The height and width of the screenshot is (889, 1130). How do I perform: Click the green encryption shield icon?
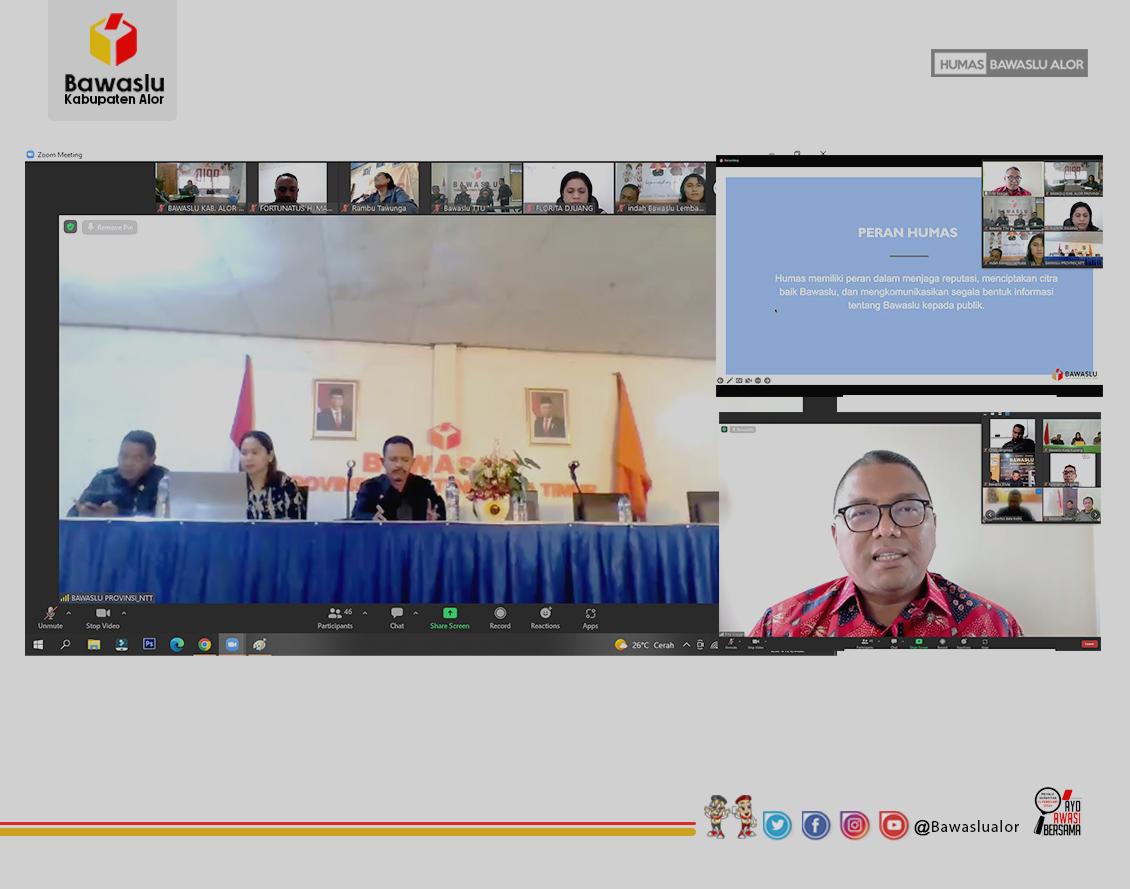[71, 227]
